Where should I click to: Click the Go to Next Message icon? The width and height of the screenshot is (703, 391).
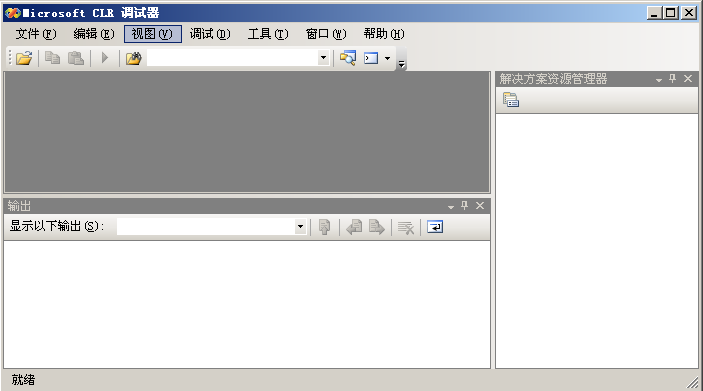[x=377, y=227]
